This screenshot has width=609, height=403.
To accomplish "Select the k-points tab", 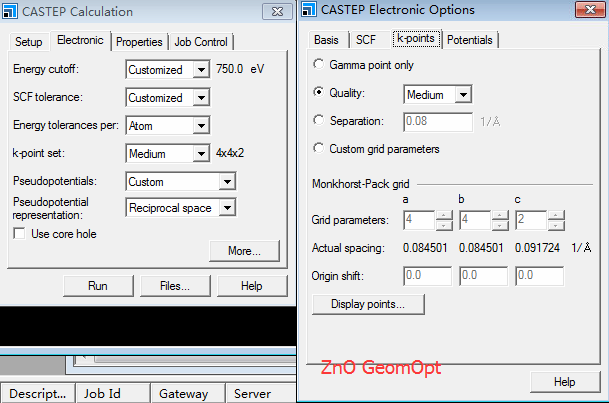I will tap(416, 38).
